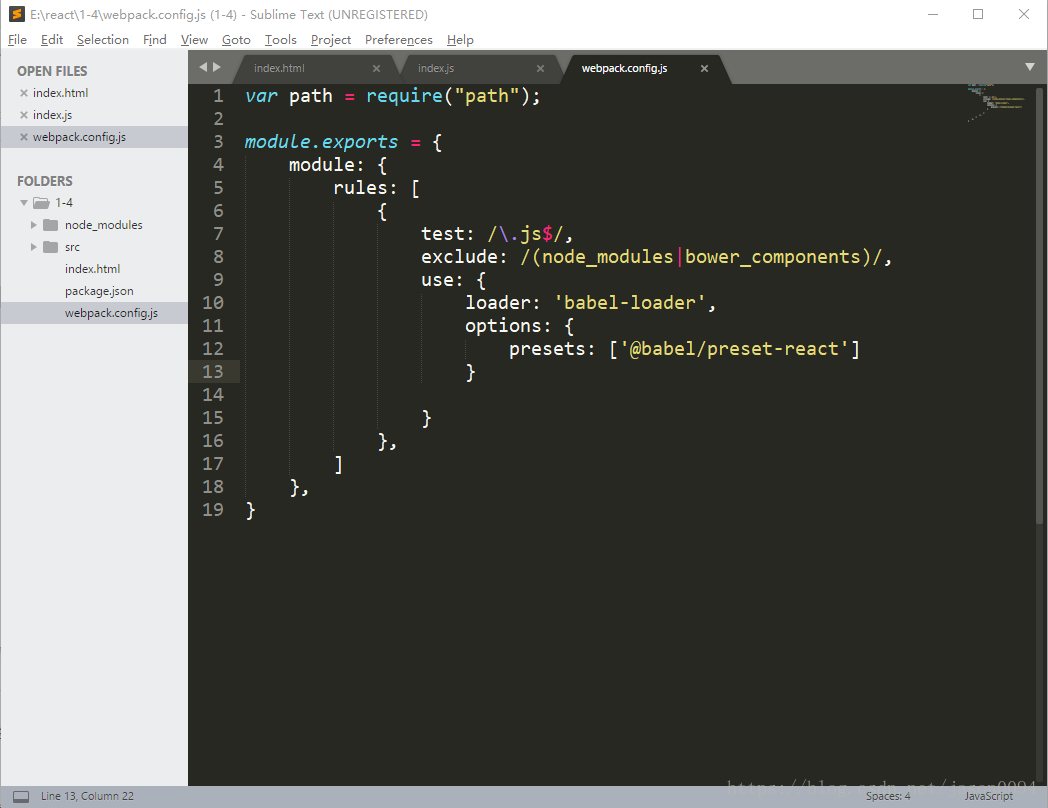Click the vertical editor scrollbar
Image resolution: width=1048 pixels, height=808 pixels.
1039,305
